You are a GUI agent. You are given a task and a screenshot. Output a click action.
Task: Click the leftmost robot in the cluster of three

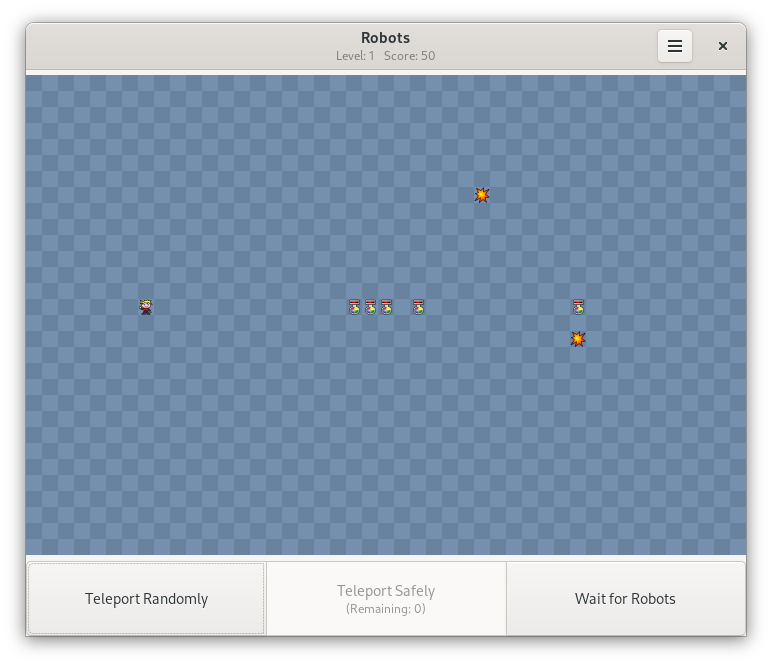(354, 307)
